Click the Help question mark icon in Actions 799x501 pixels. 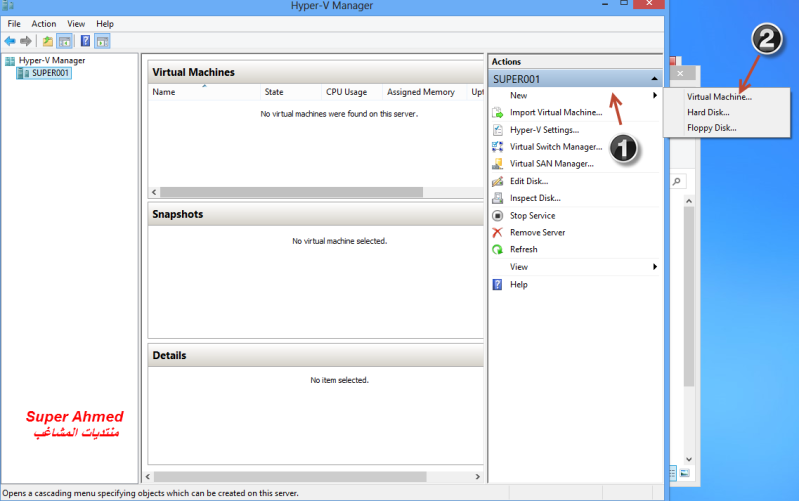[x=497, y=284]
